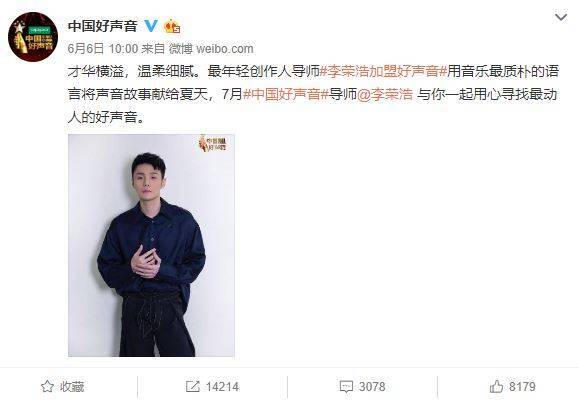The image size is (579, 400).
Task: Open hashtag #中国好声音# in post text
Action: coord(286,94)
